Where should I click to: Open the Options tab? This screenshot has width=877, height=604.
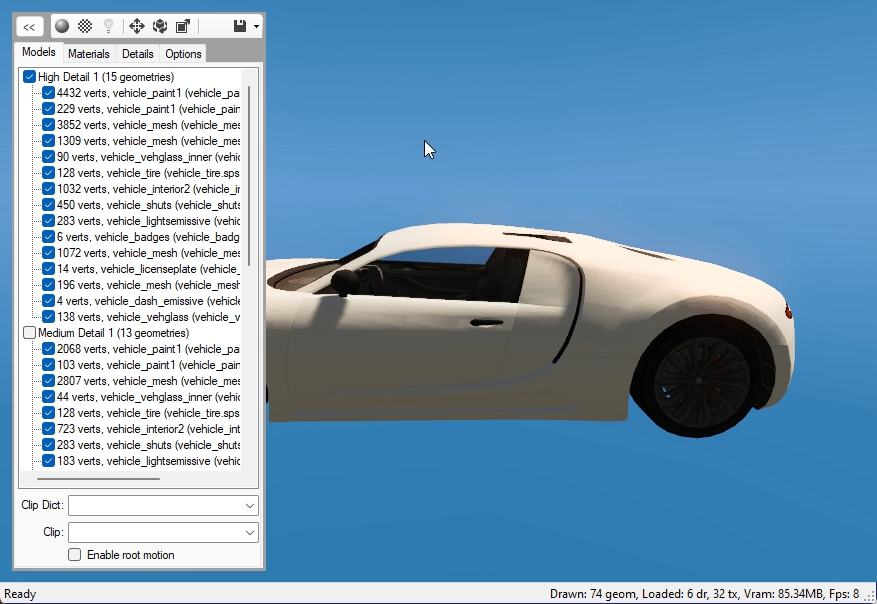coord(183,54)
